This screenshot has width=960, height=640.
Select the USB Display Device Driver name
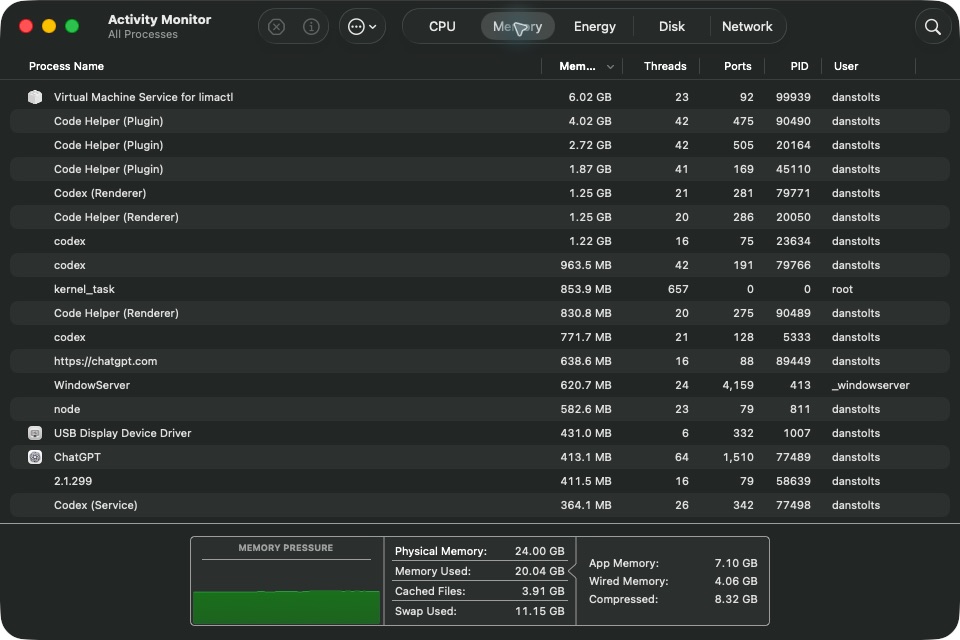(122, 433)
